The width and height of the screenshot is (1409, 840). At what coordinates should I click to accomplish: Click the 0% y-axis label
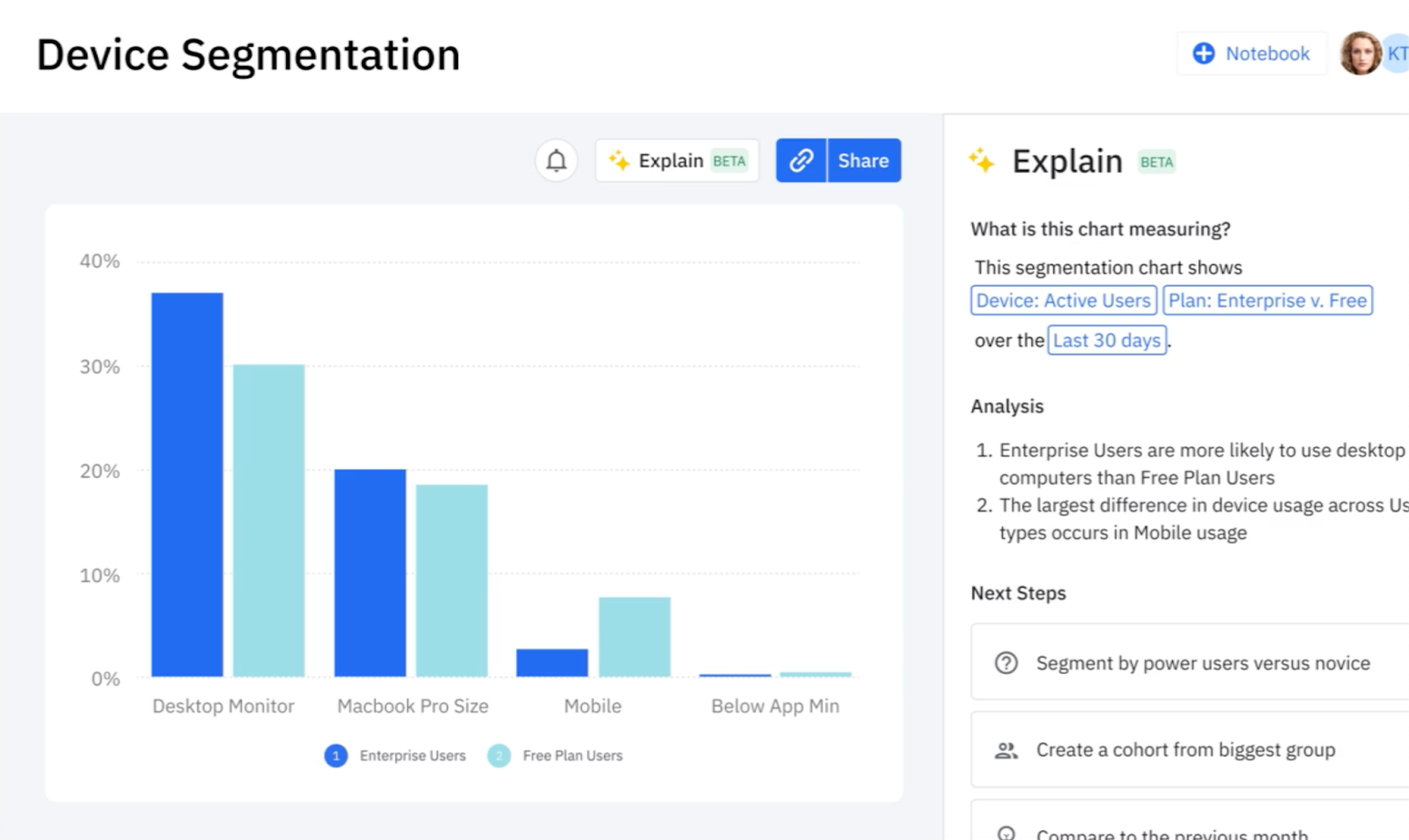click(x=106, y=679)
